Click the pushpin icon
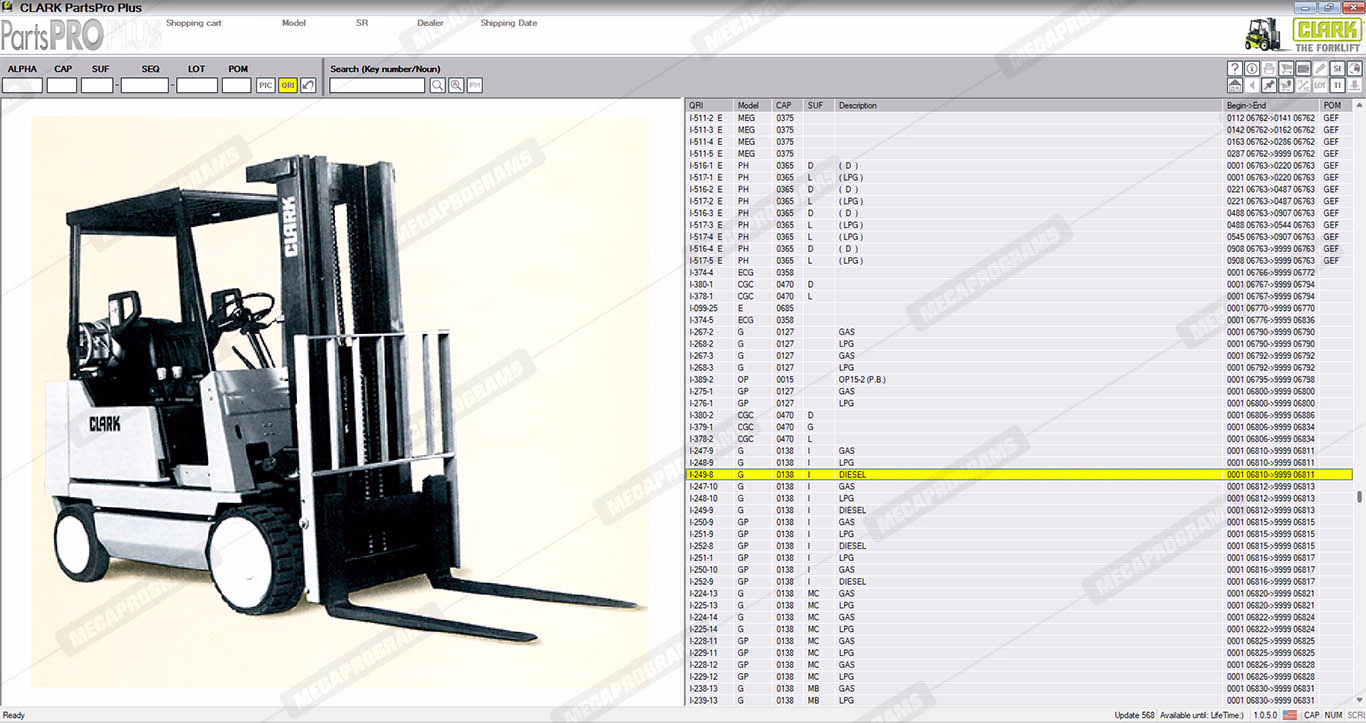 (x=1269, y=86)
